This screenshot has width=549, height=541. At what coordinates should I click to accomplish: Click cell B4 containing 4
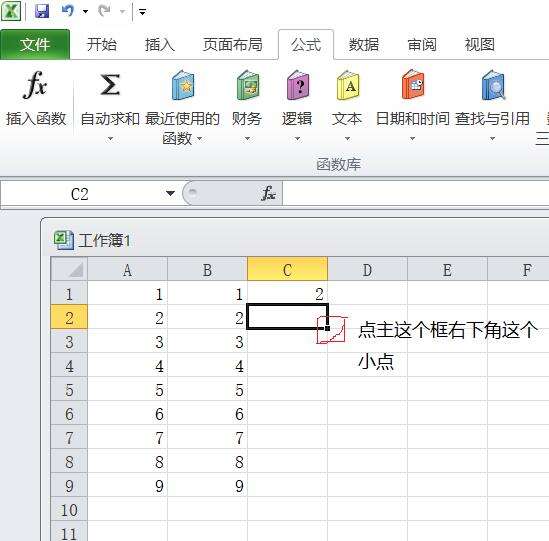tap(207, 366)
